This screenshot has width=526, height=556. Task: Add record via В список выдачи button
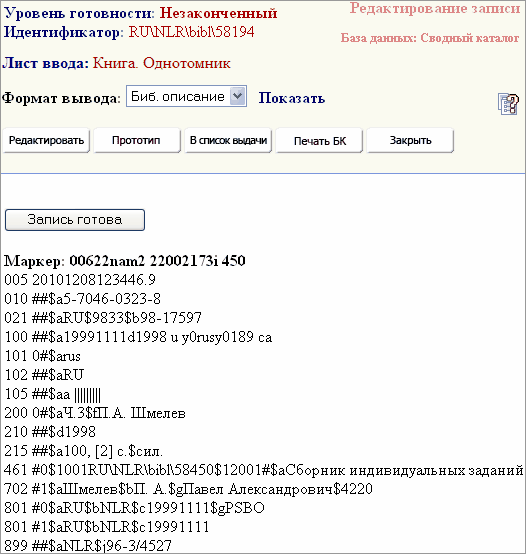(x=228, y=140)
